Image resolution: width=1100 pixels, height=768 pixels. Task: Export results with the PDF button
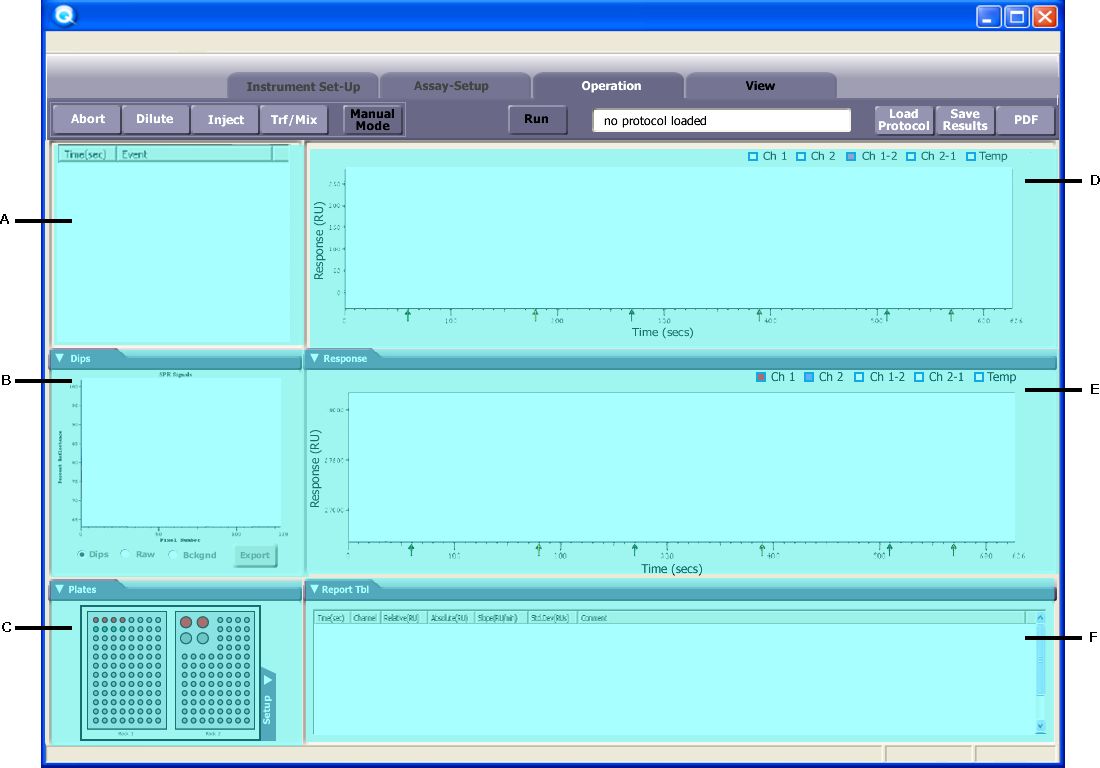click(1026, 120)
